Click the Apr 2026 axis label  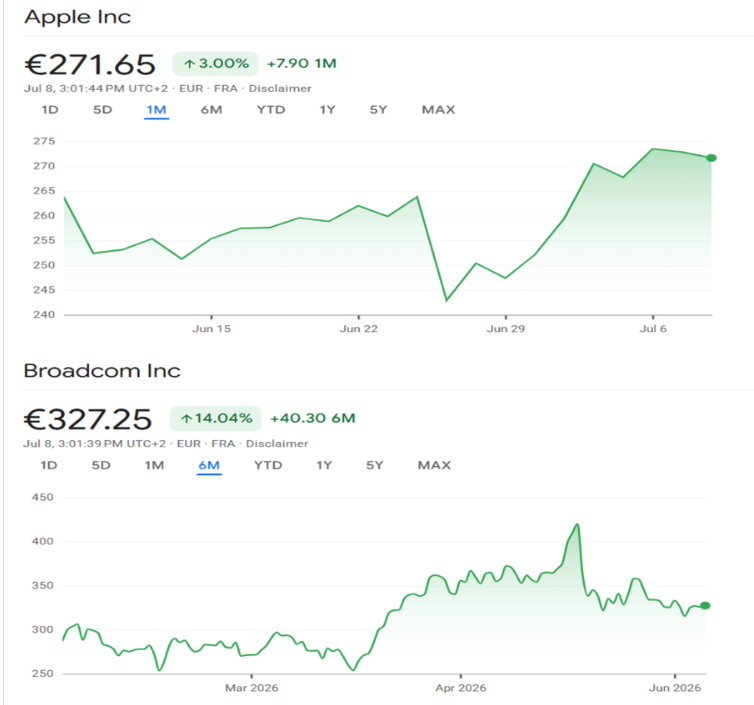(x=461, y=688)
